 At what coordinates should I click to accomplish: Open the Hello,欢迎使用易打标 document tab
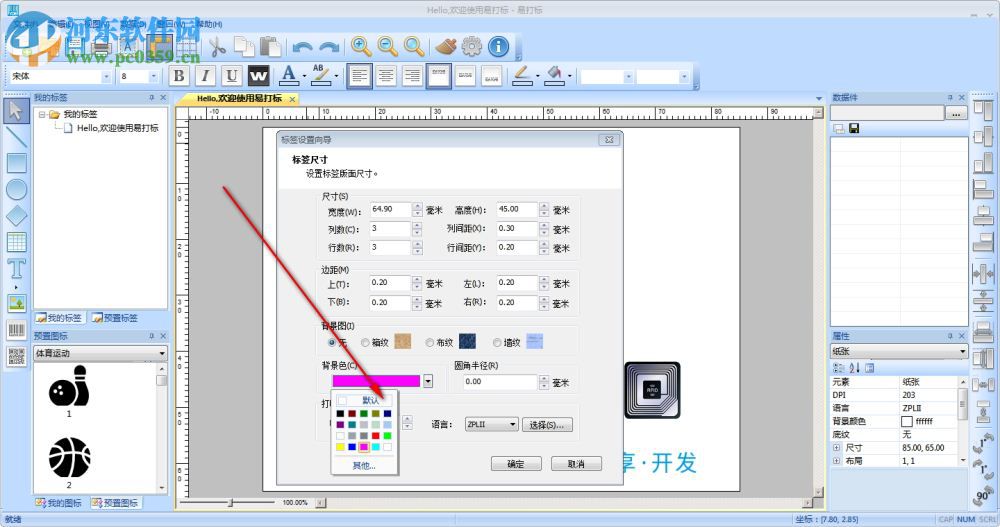click(239, 98)
